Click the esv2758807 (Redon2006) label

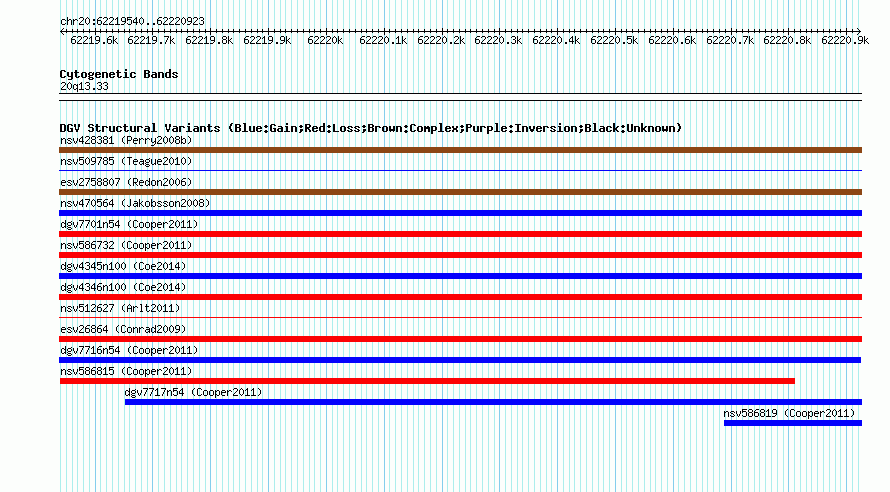[x=126, y=182]
